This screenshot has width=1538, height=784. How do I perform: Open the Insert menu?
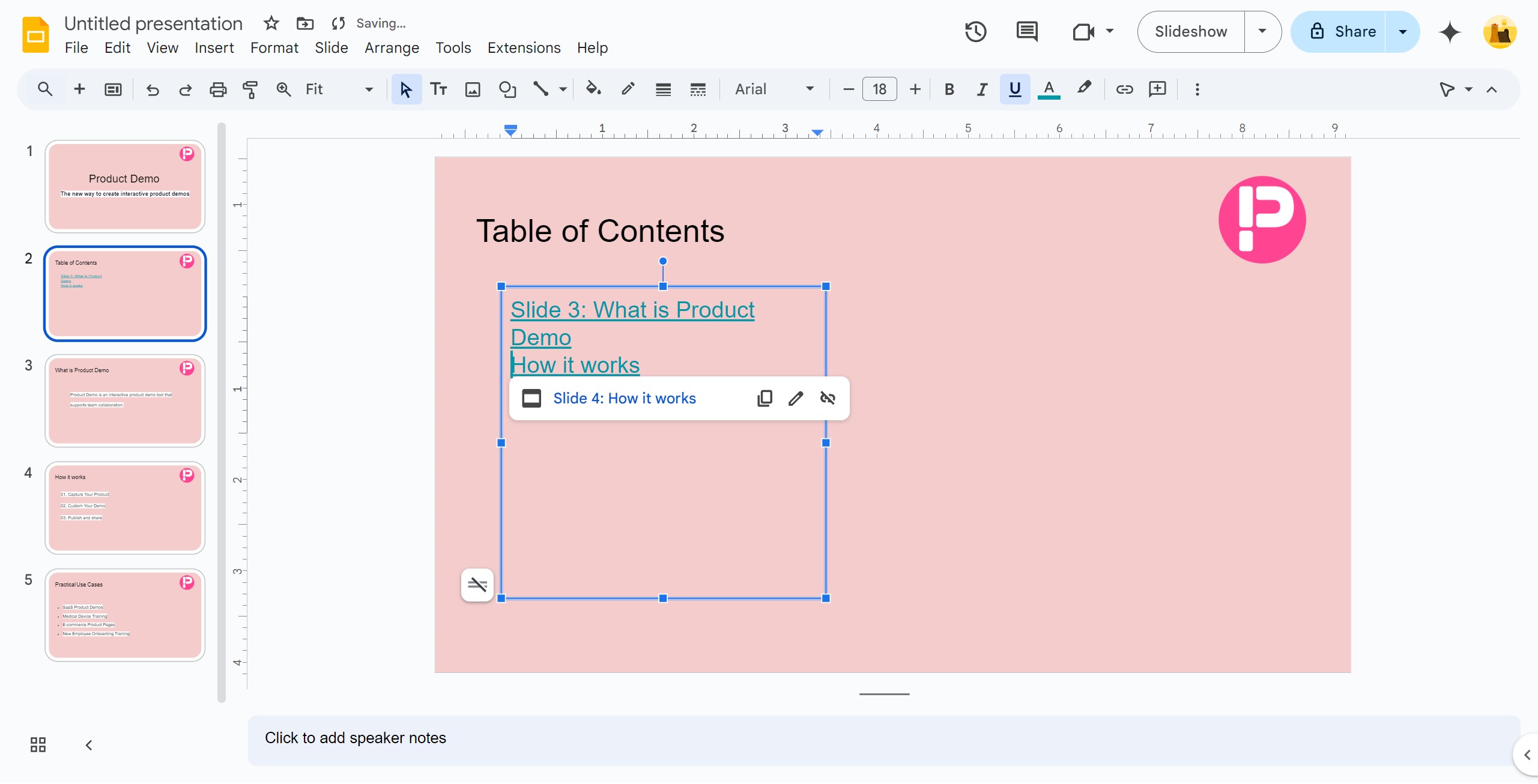click(x=214, y=48)
